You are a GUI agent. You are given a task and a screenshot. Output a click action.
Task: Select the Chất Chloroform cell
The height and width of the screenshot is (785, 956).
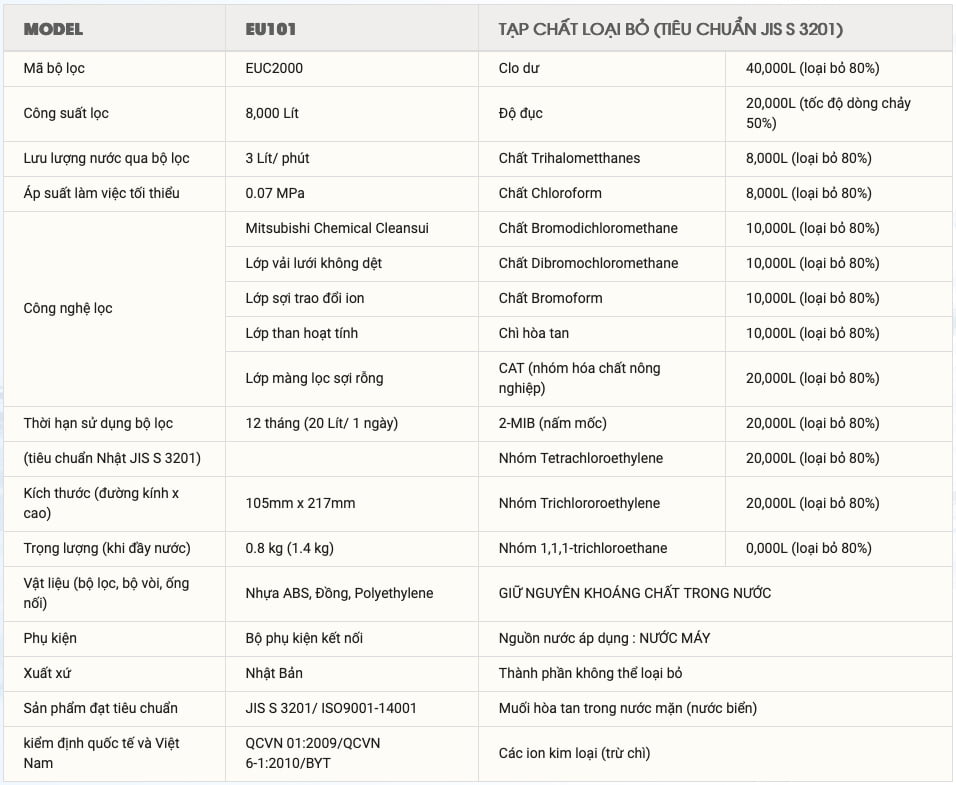pos(550,193)
